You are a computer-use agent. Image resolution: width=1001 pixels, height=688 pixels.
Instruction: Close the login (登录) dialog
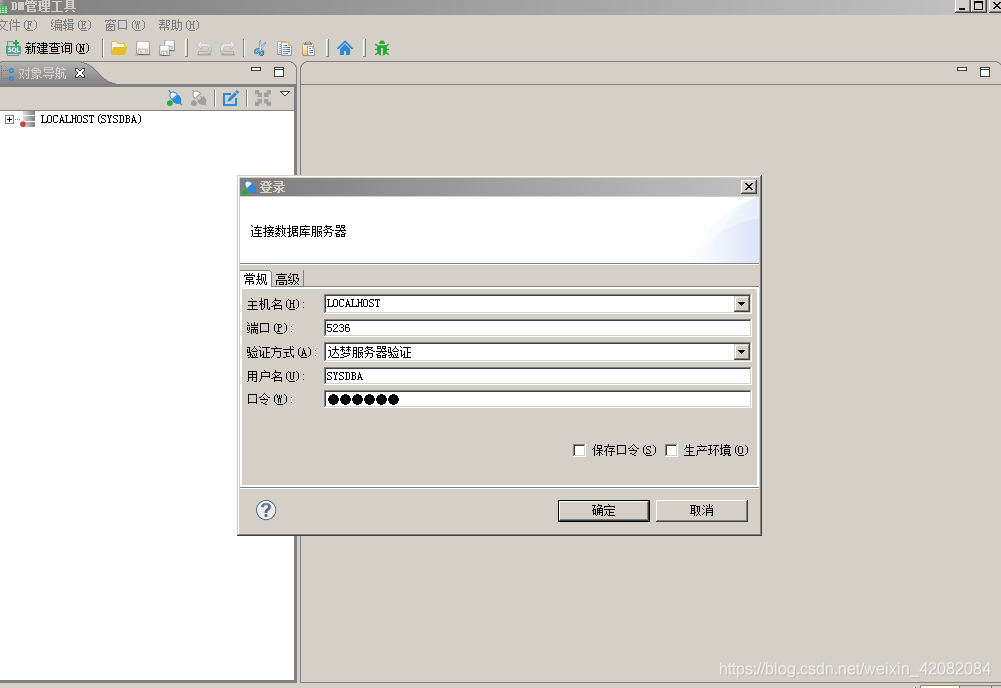click(749, 186)
